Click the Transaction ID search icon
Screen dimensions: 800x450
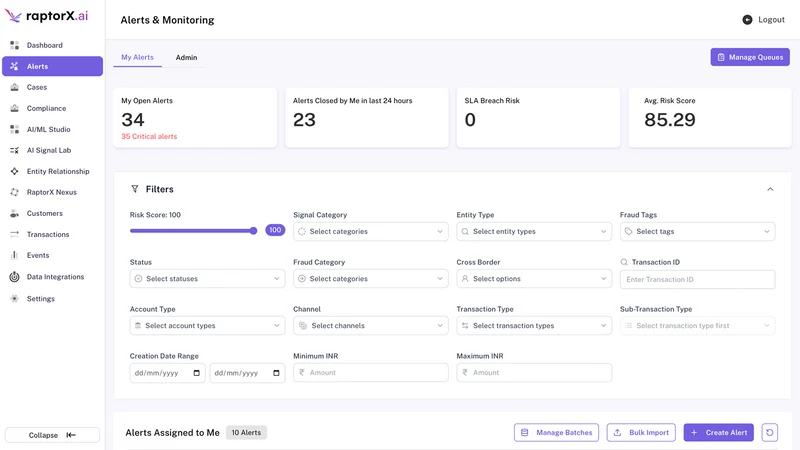(624, 262)
